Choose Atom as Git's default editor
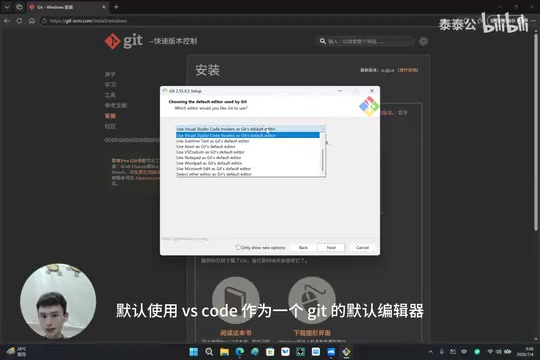 248,146
